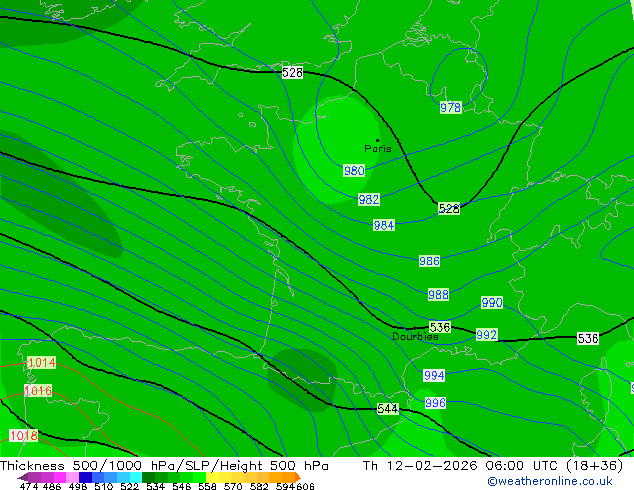Click the red 1016 pressure label
The height and width of the screenshot is (490, 634).
tap(38, 391)
